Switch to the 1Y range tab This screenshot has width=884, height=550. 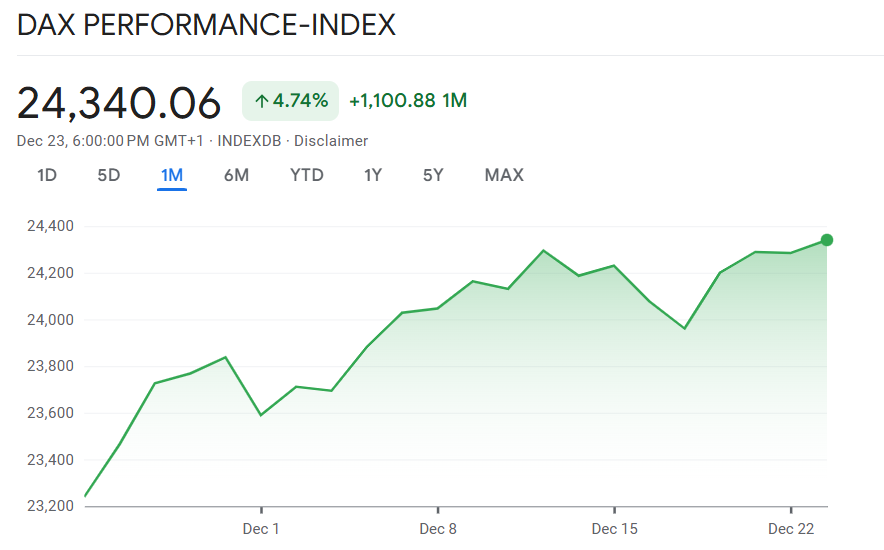373,175
